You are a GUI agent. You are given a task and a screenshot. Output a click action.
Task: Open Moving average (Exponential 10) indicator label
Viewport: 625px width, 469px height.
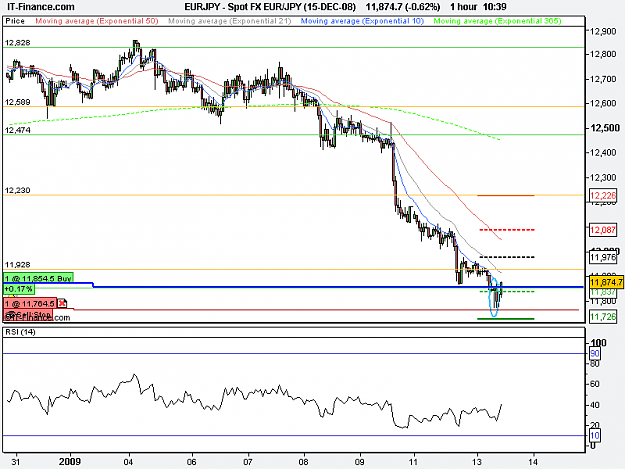[x=362, y=21]
